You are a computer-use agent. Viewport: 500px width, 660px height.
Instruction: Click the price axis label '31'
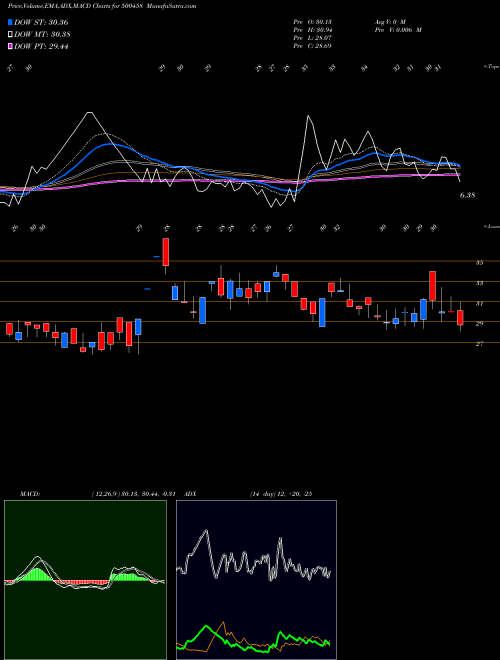pos(479,303)
